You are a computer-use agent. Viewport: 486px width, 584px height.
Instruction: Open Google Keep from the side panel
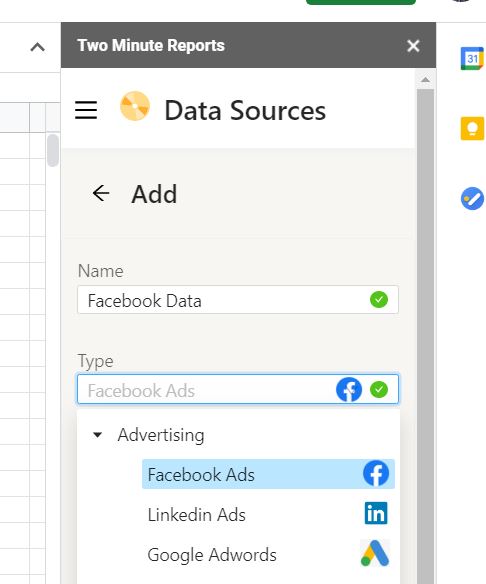click(472, 128)
